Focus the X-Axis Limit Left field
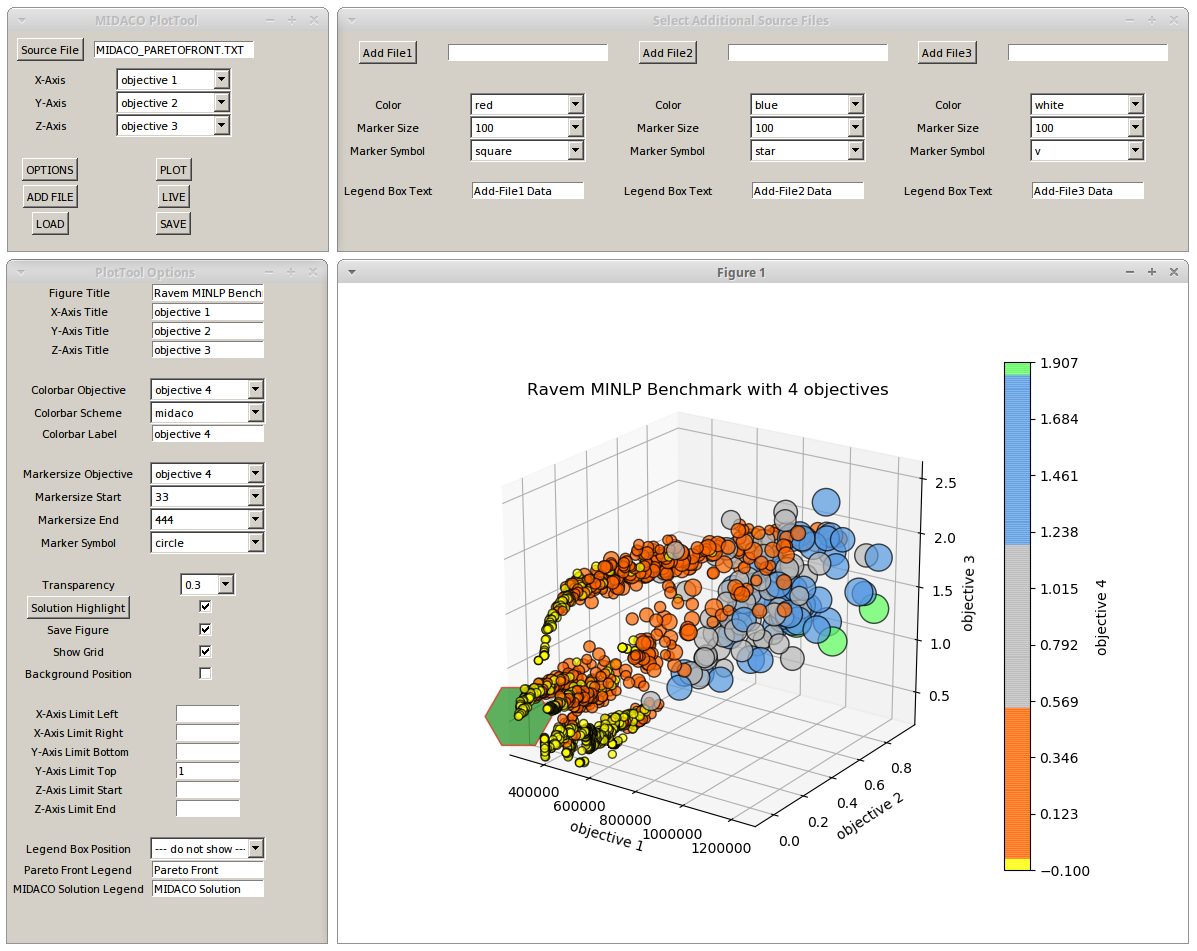1197x951 pixels. coord(208,714)
